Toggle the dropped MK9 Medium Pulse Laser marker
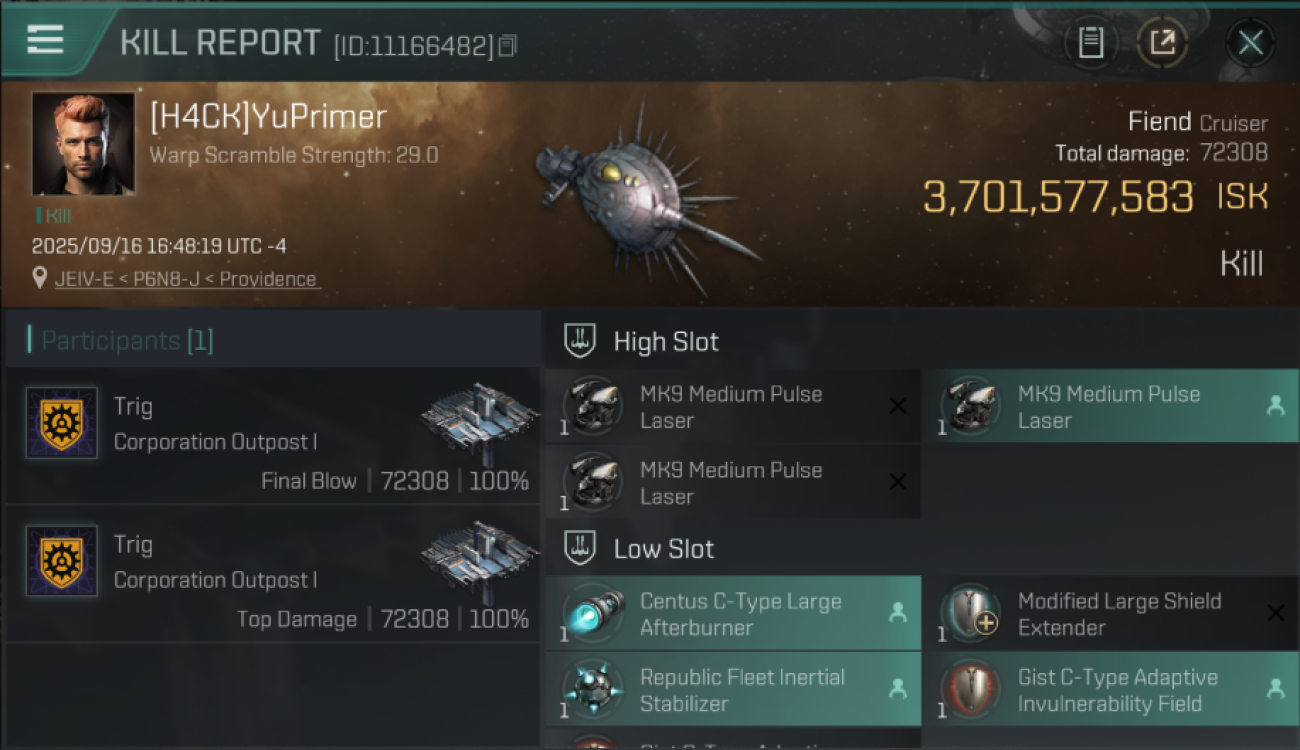This screenshot has height=750, width=1300. click(1275, 407)
